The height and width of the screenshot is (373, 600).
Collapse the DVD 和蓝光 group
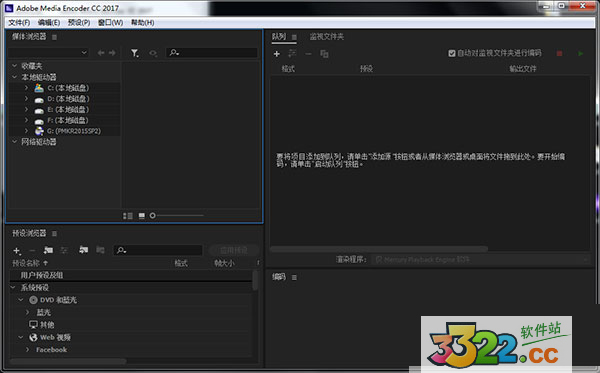[x=21, y=300]
